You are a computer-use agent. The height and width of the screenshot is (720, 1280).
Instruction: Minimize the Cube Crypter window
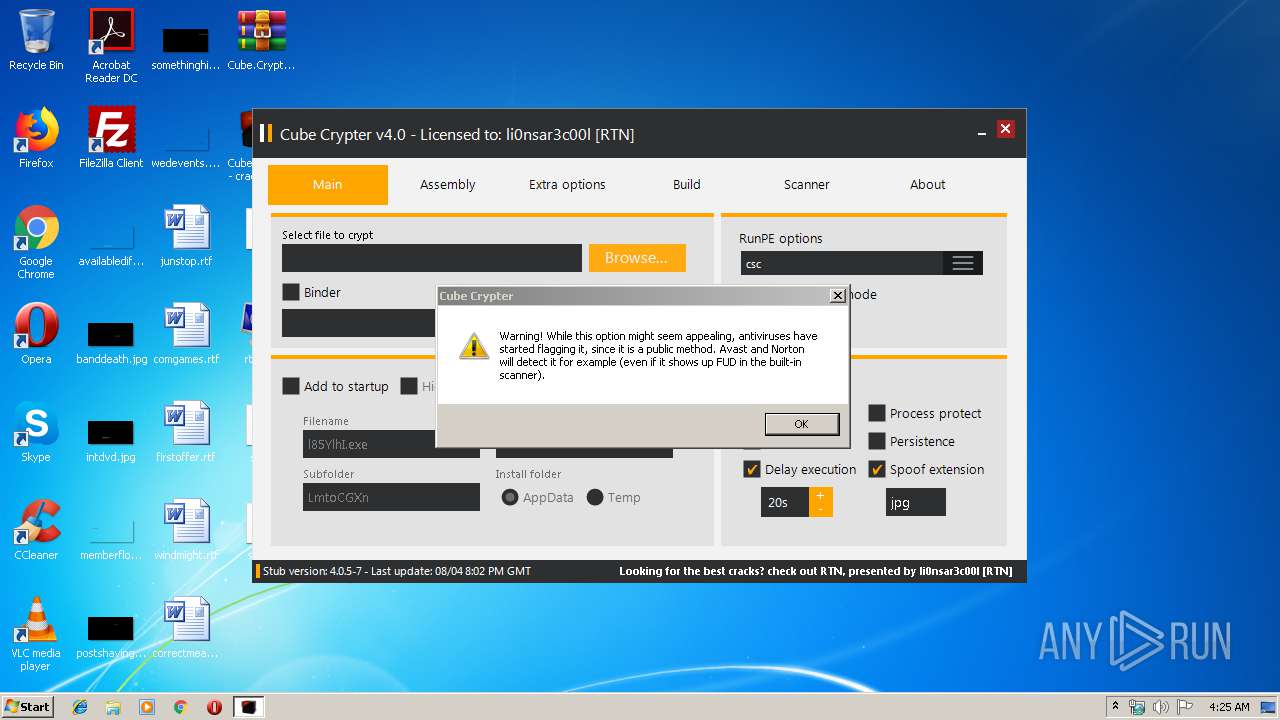[981, 132]
